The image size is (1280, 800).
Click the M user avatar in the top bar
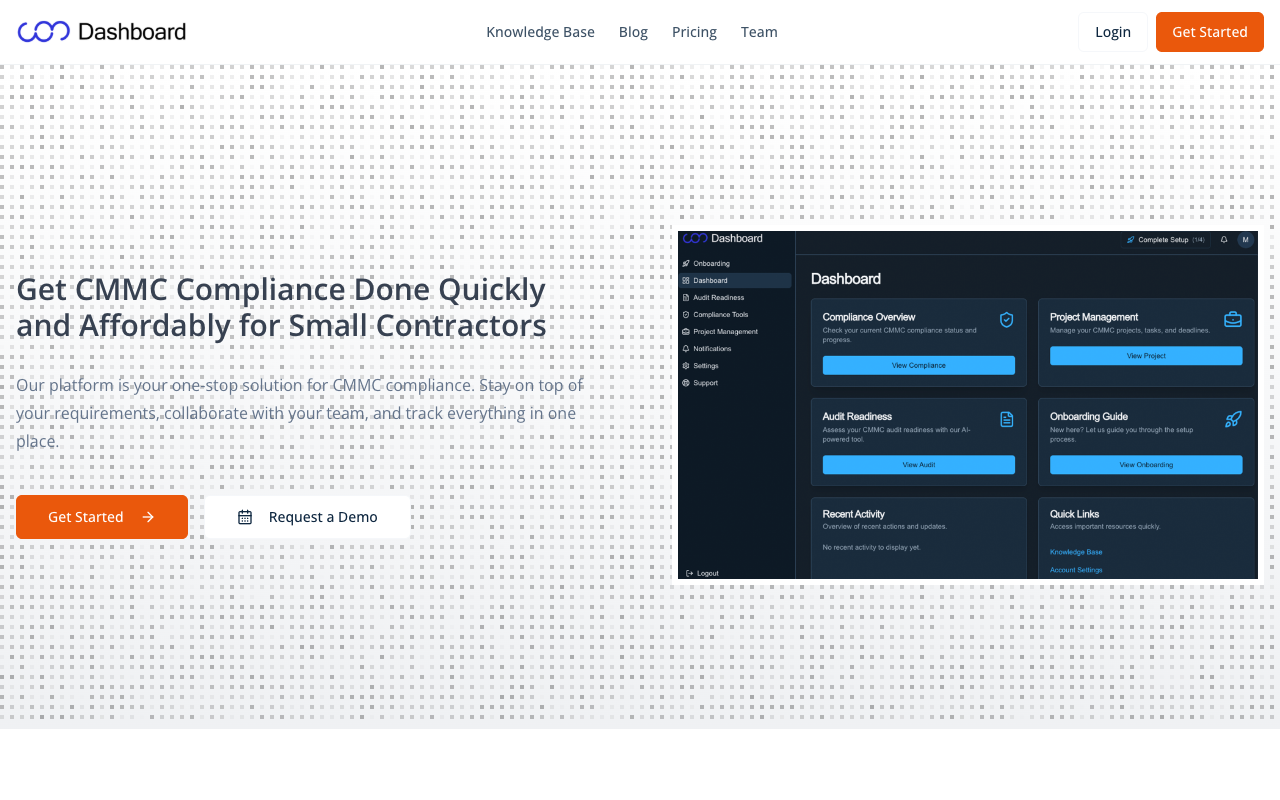pyautogui.click(x=1245, y=239)
